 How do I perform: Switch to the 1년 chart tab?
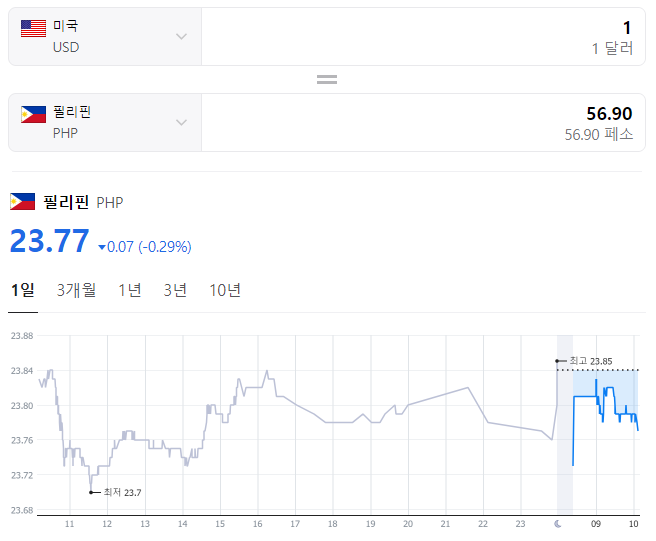click(130, 290)
